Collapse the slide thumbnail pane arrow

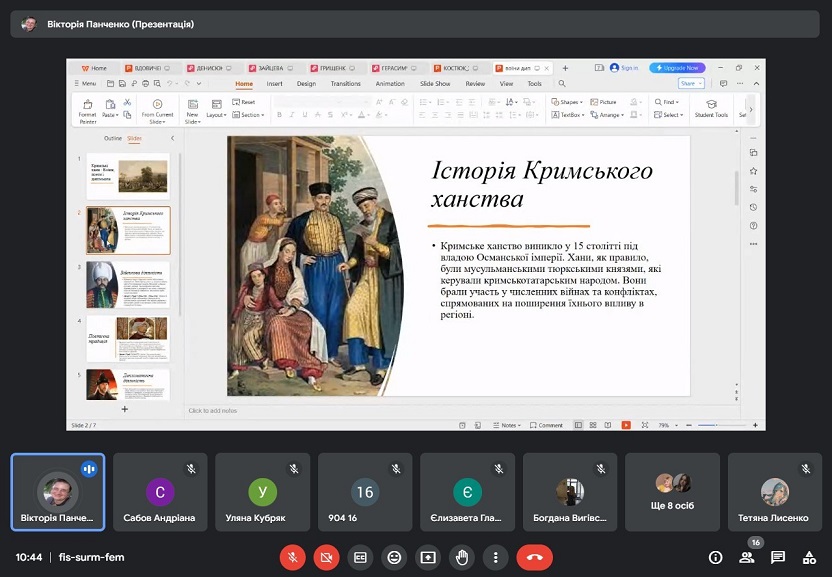pos(172,138)
